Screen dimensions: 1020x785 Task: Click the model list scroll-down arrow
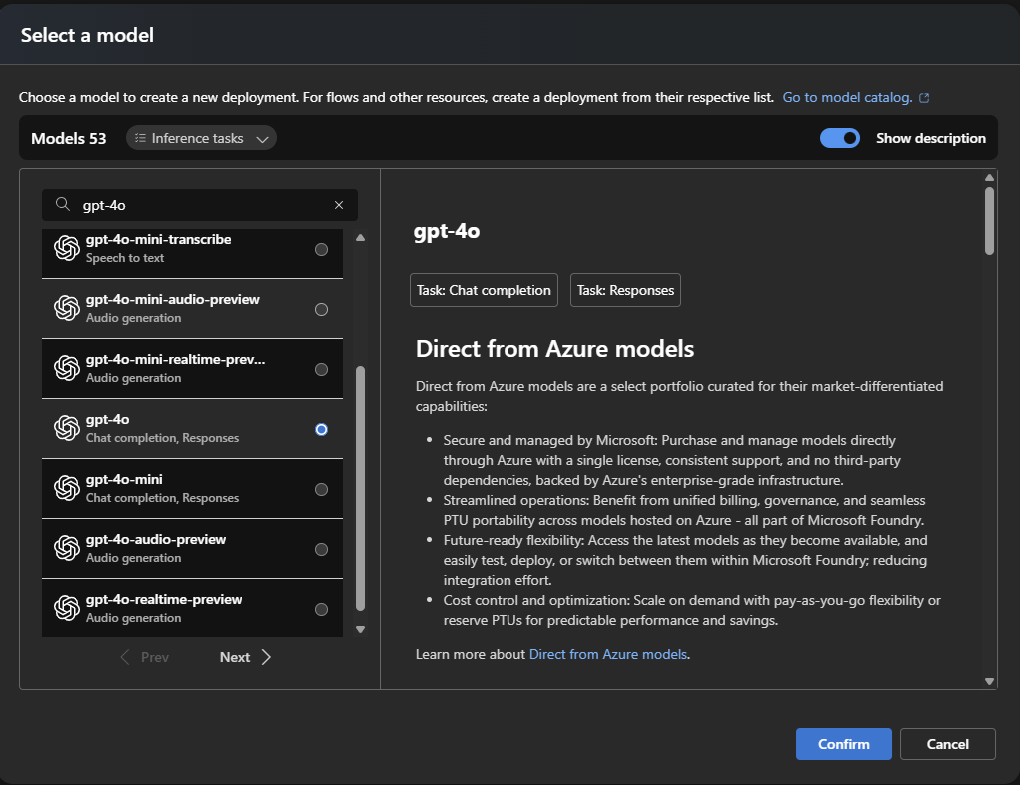[x=361, y=629]
